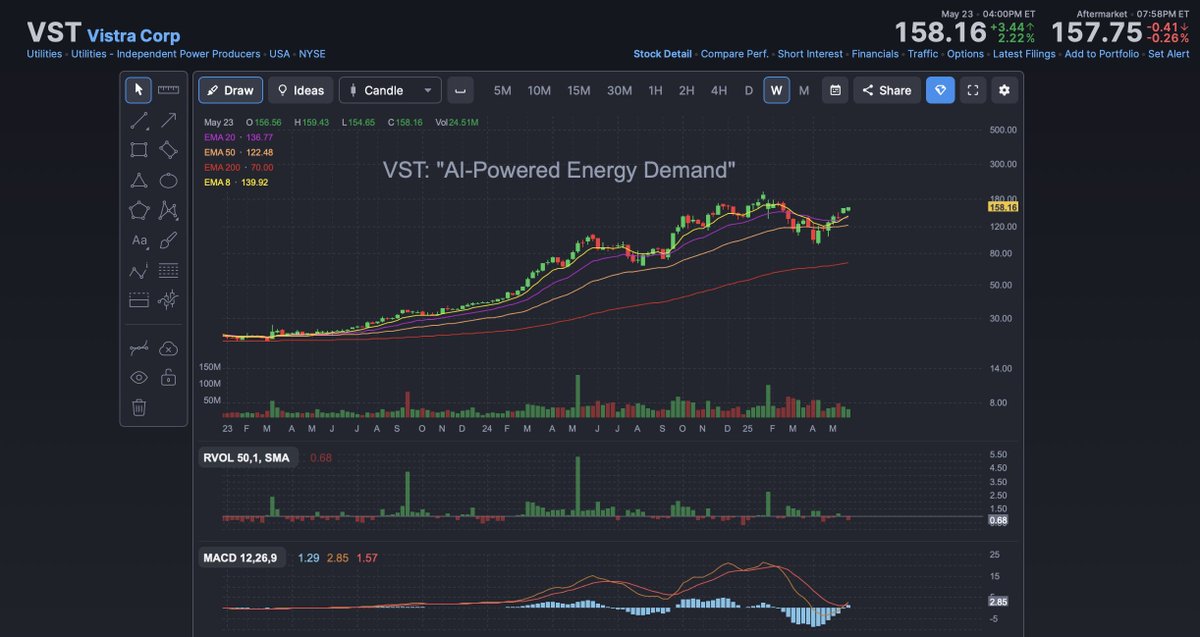Image resolution: width=1200 pixels, height=637 pixels.
Task: Open the Short Interest tab
Action: [810, 53]
